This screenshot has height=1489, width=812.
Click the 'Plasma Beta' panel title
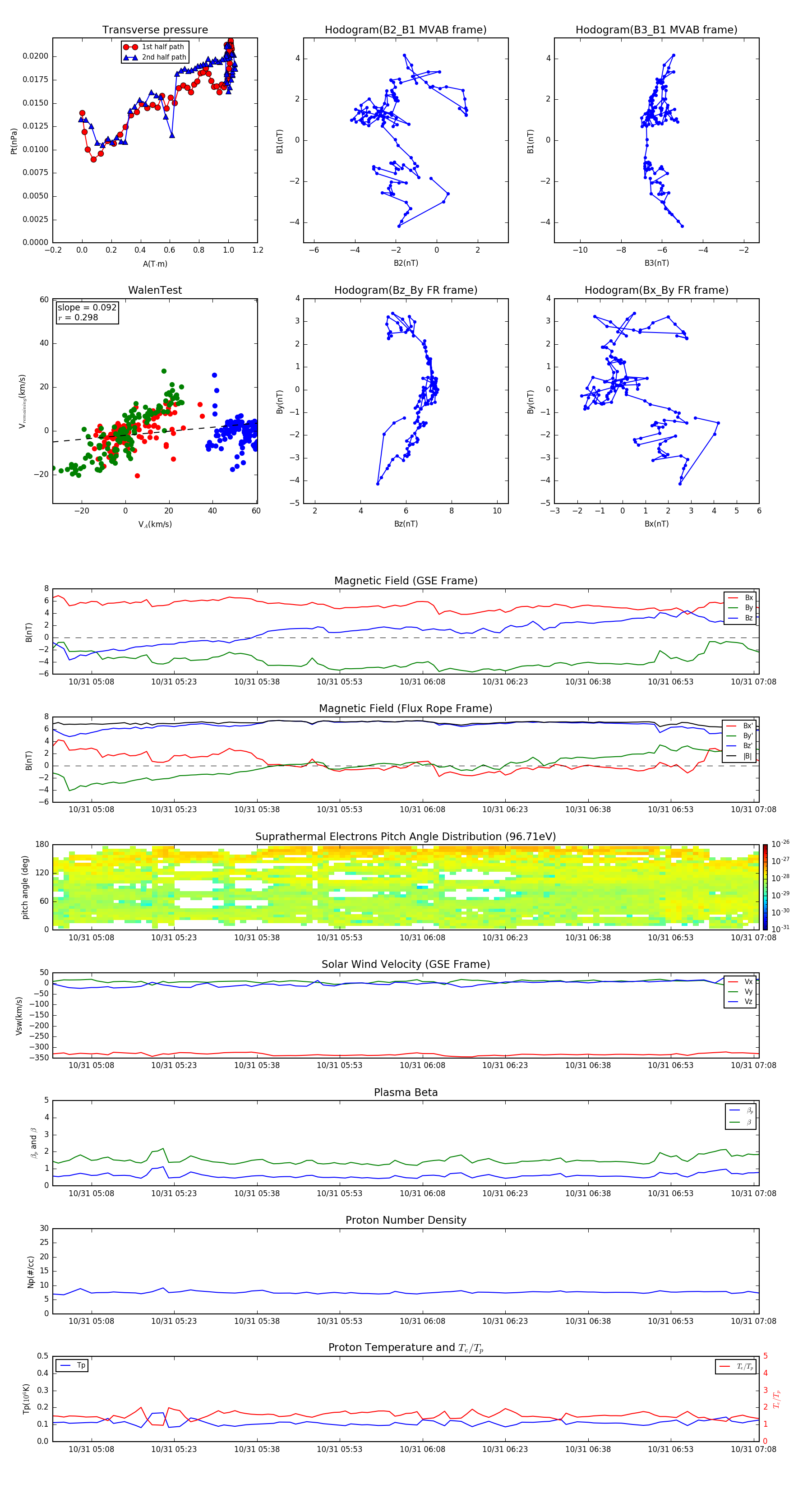point(406,1092)
